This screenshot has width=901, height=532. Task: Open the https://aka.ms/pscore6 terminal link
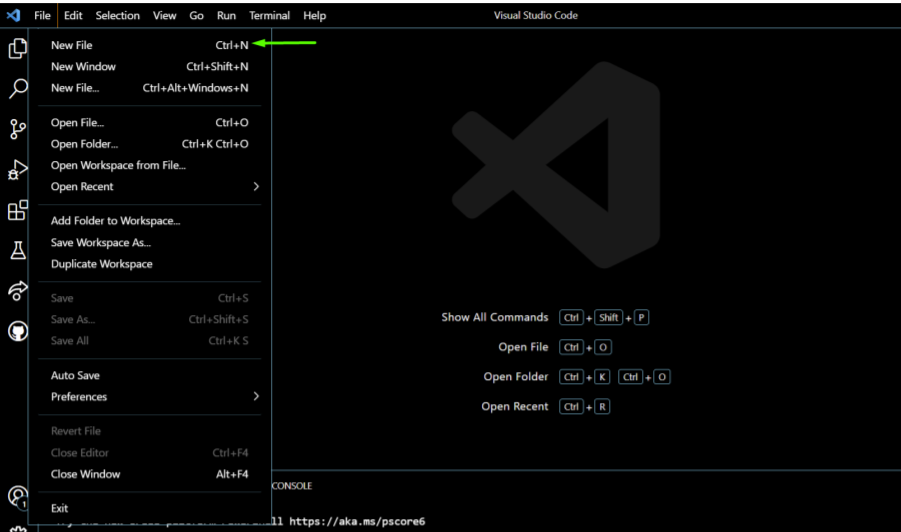click(357, 522)
